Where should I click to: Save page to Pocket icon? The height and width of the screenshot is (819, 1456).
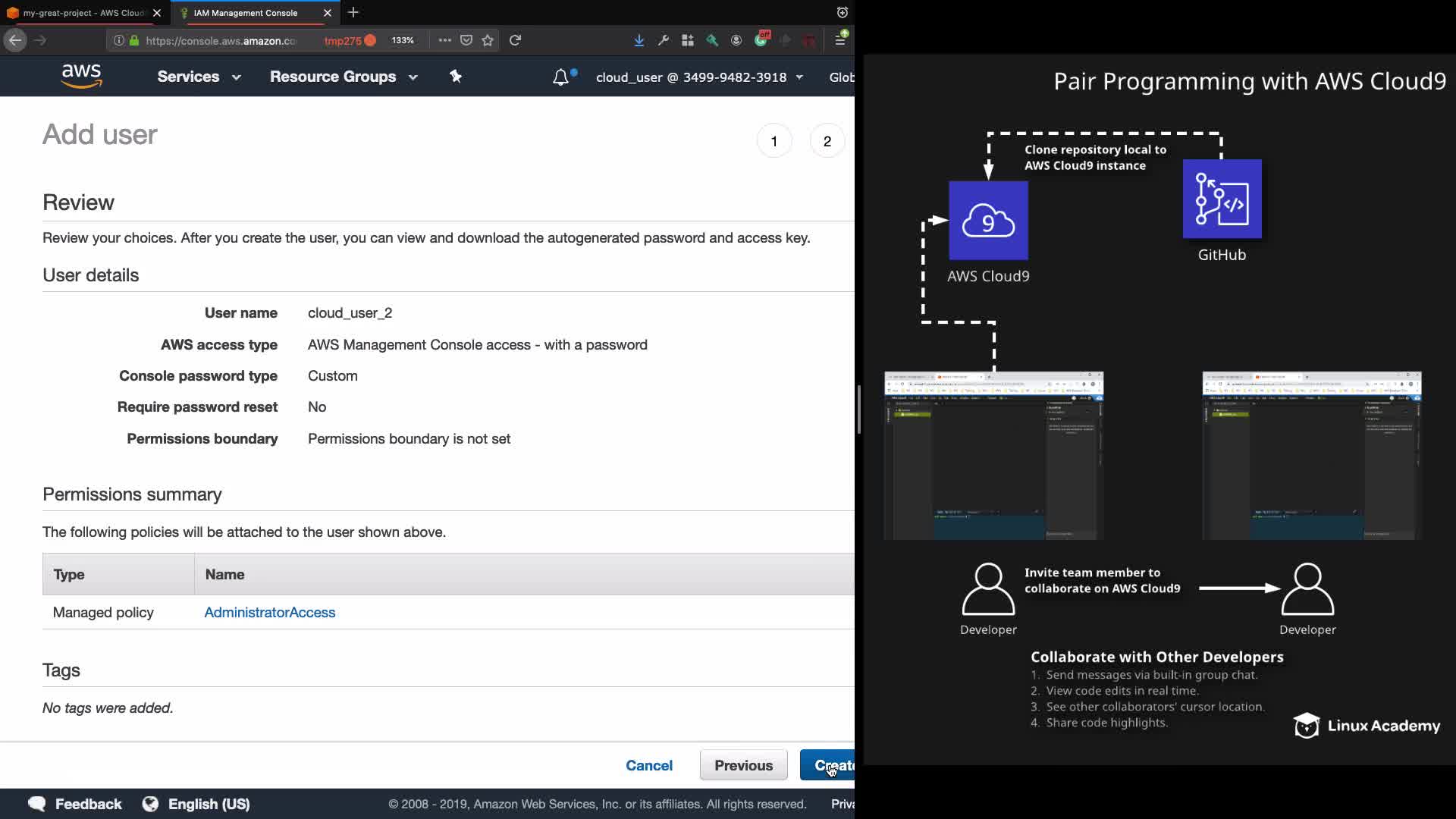466,40
